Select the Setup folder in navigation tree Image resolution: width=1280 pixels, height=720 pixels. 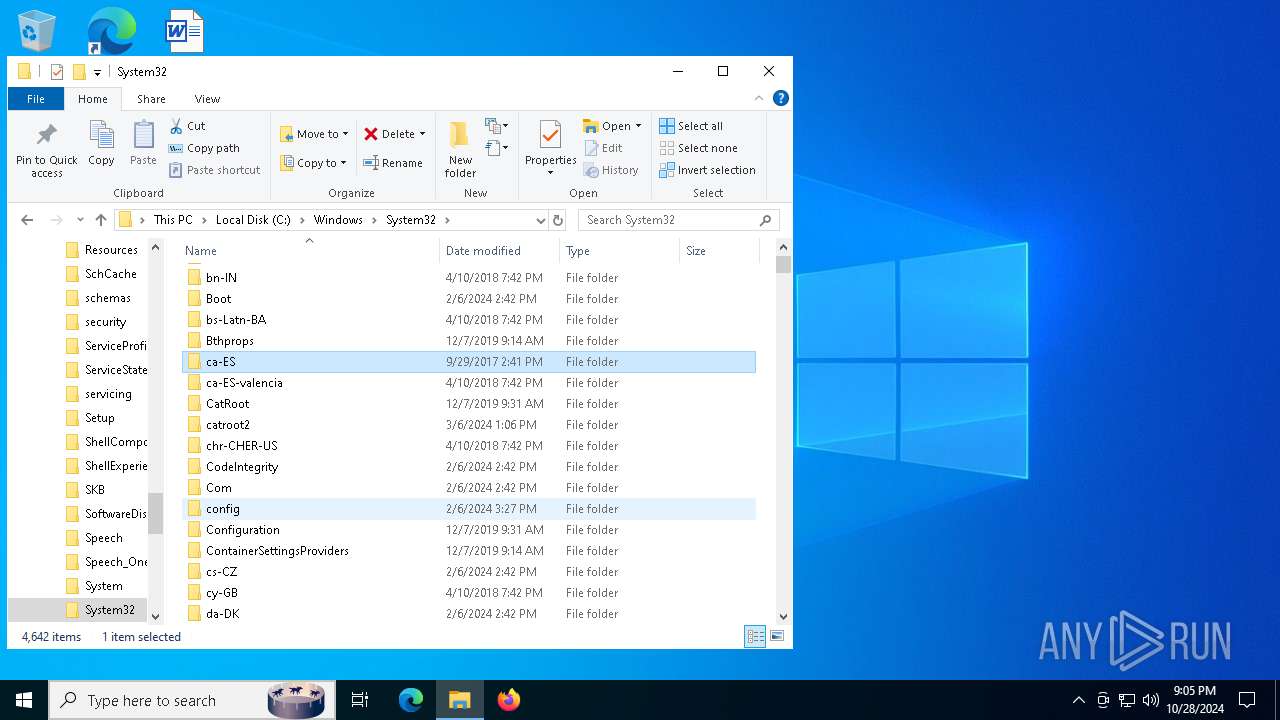coord(99,418)
